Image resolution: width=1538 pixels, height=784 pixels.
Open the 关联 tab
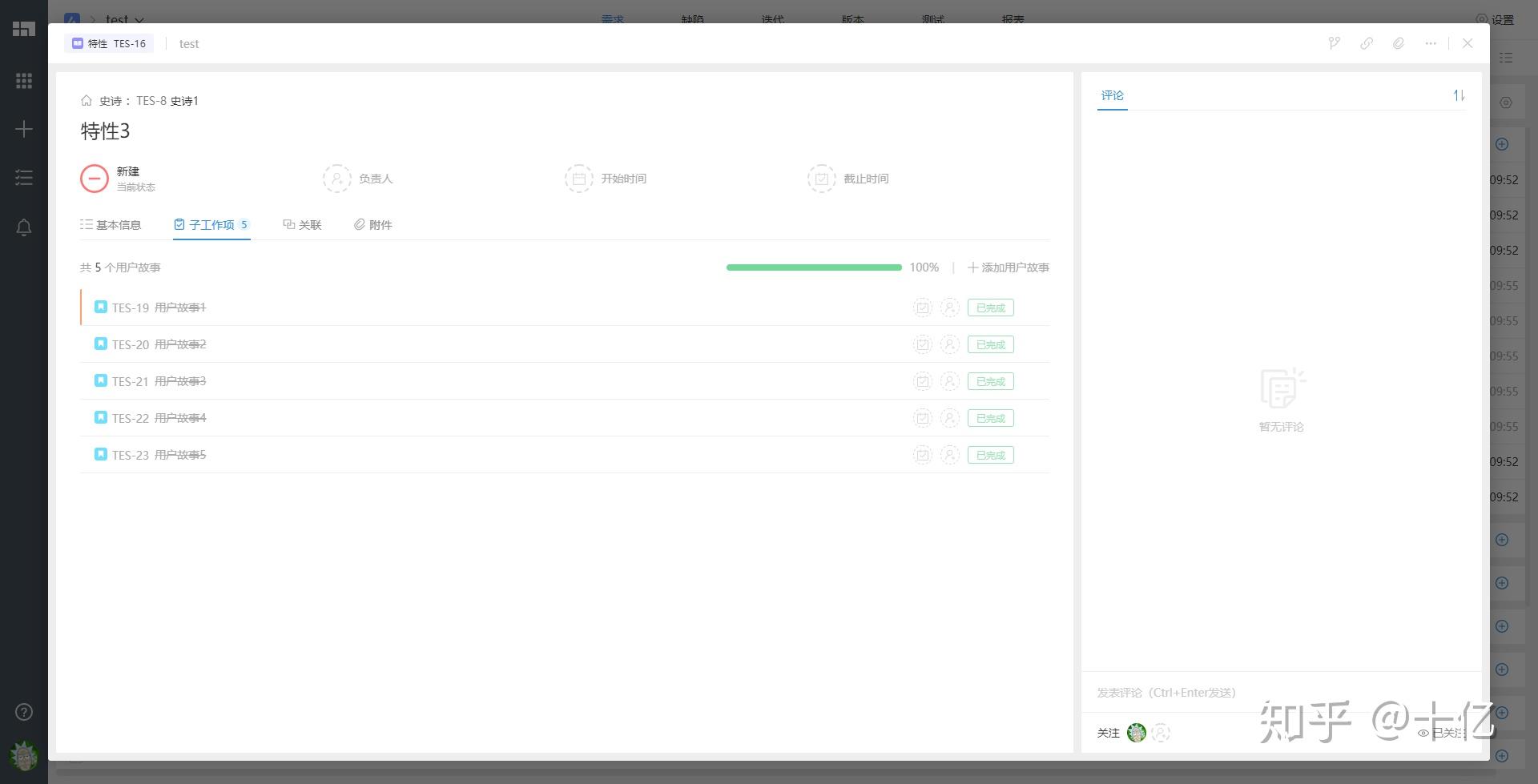tap(302, 224)
